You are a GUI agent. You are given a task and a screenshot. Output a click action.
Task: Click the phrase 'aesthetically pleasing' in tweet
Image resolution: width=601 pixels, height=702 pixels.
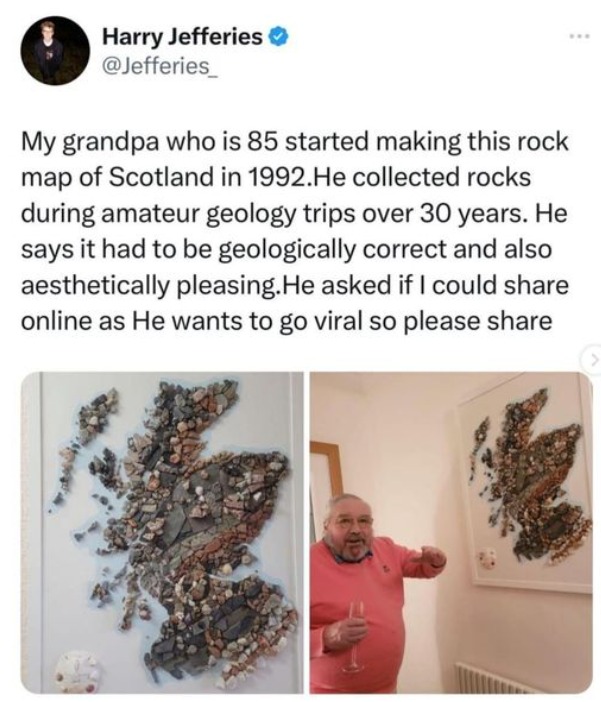149,286
